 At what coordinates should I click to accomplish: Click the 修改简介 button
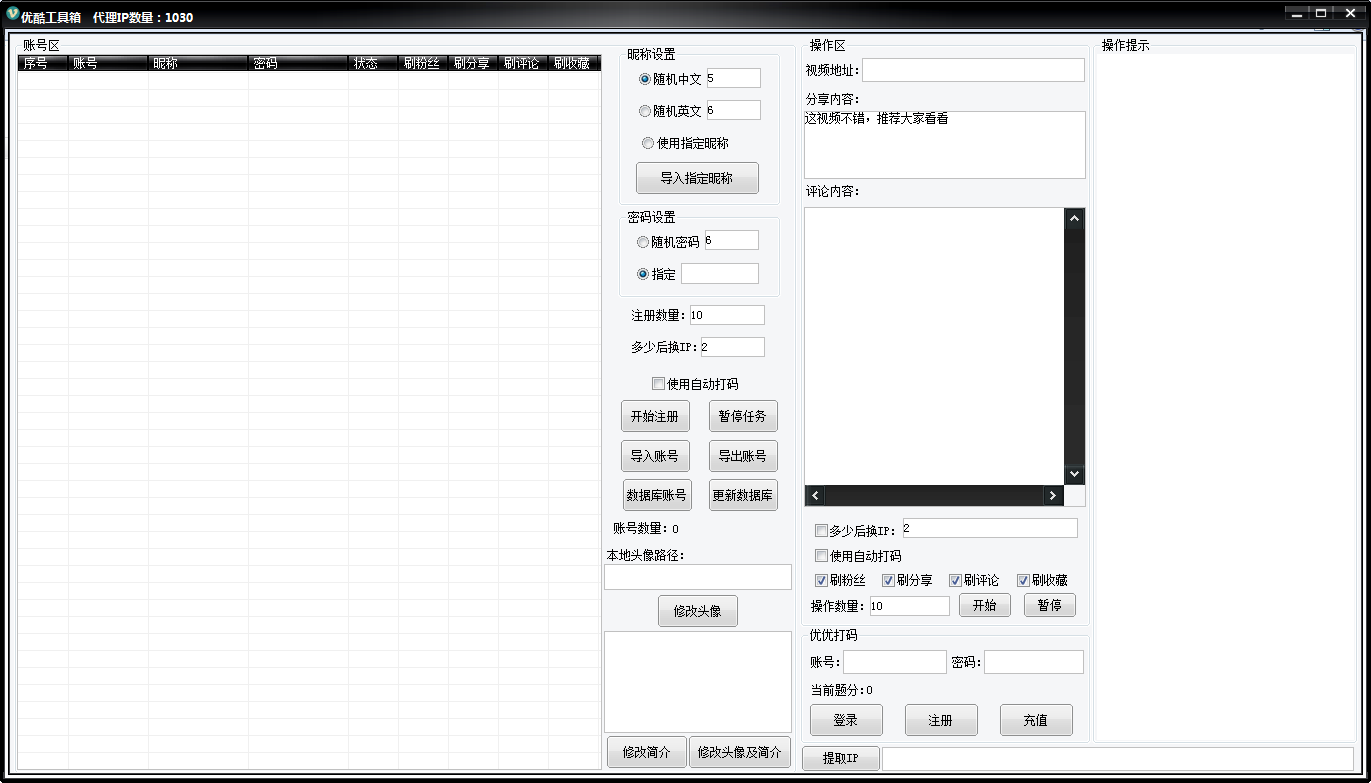pyautogui.click(x=647, y=752)
